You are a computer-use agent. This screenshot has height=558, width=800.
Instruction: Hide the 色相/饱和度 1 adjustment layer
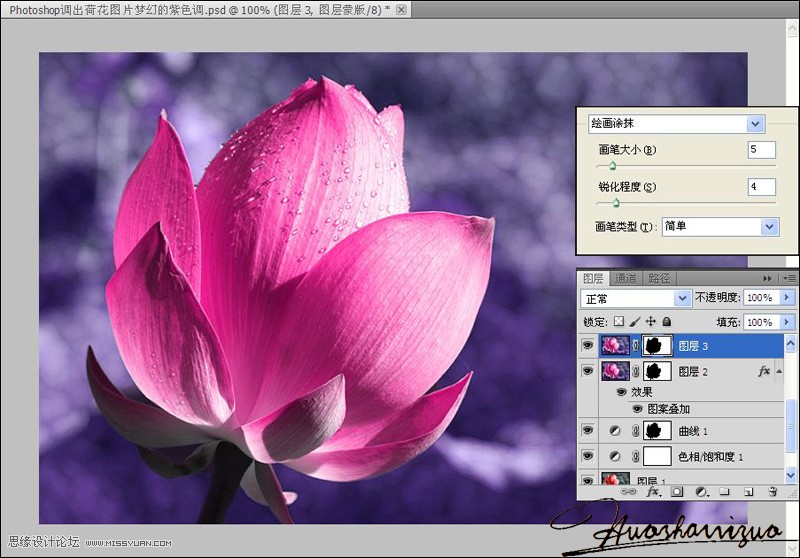(x=588, y=455)
